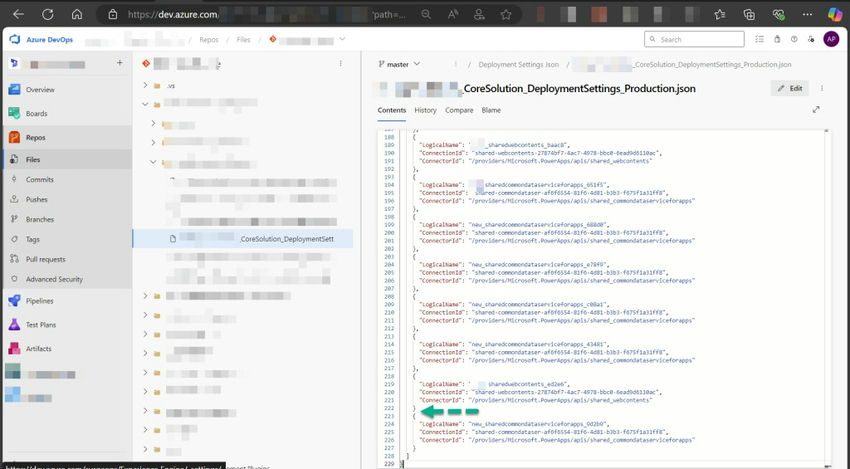This screenshot has height=469, width=850.
Task: Click browser Home button
Action: point(77,15)
